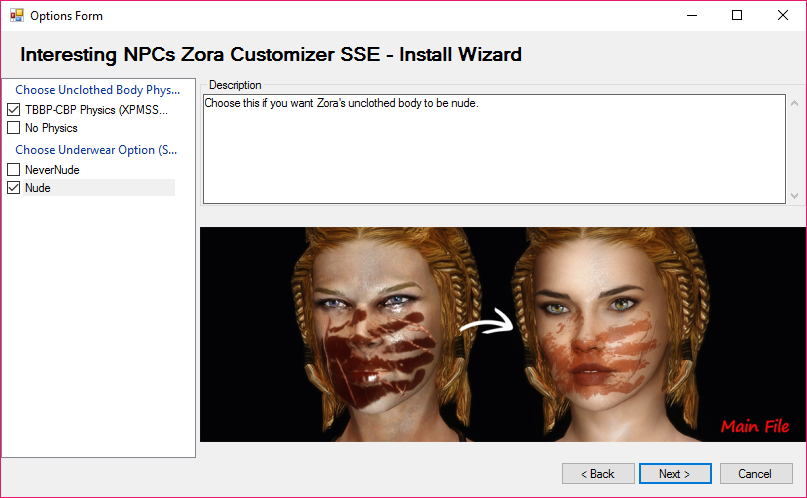Close the Options Form window
This screenshot has width=807, height=498.
(783, 15)
